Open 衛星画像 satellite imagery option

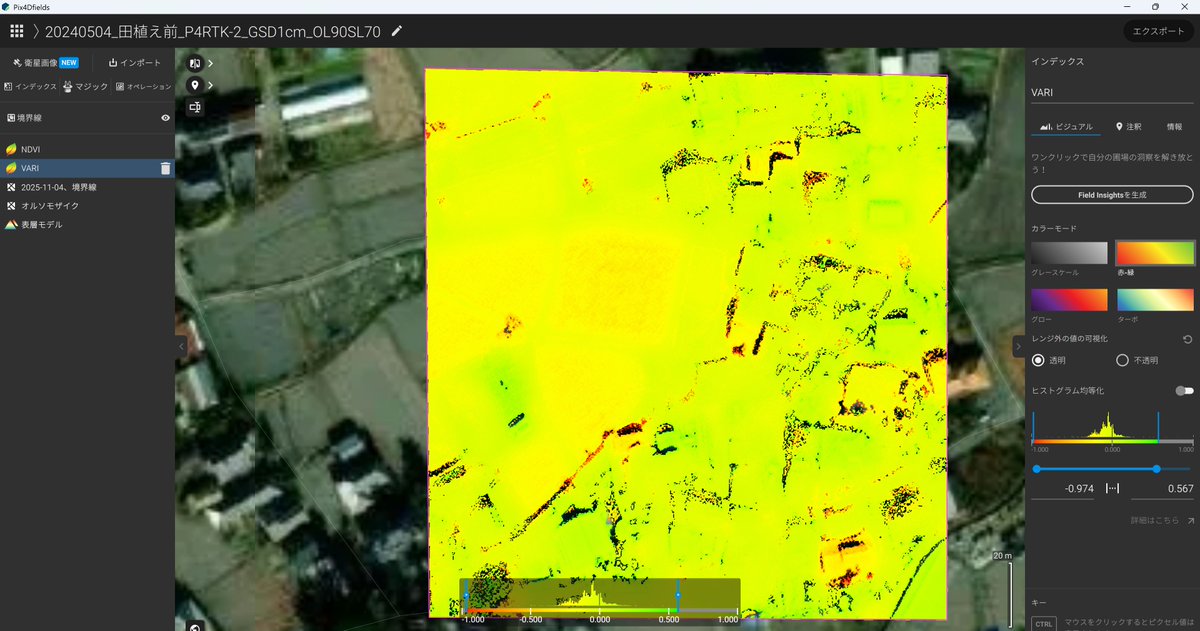point(45,62)
